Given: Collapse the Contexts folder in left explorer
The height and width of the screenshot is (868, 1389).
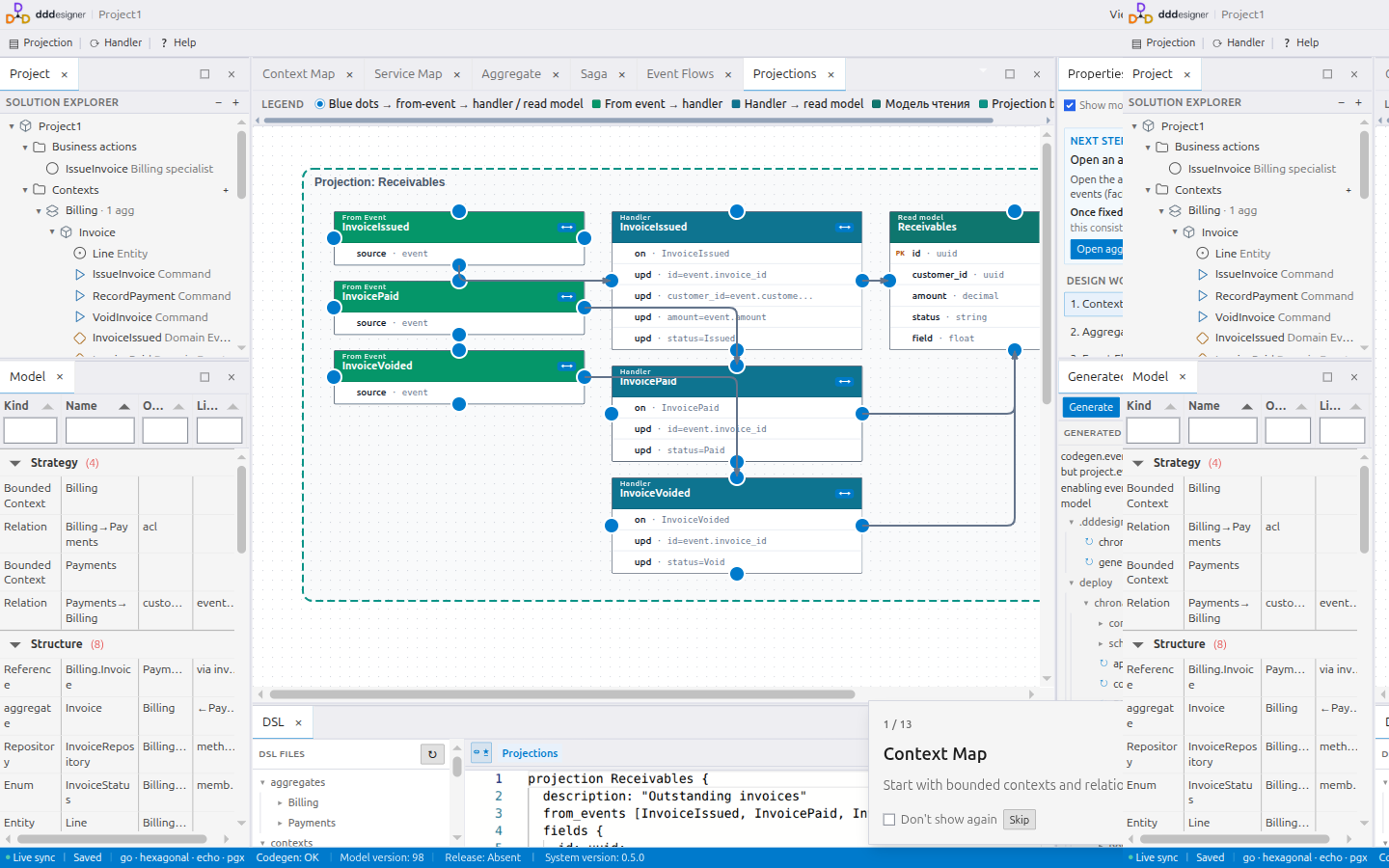Looking at the screenshot, I should 25,190.
